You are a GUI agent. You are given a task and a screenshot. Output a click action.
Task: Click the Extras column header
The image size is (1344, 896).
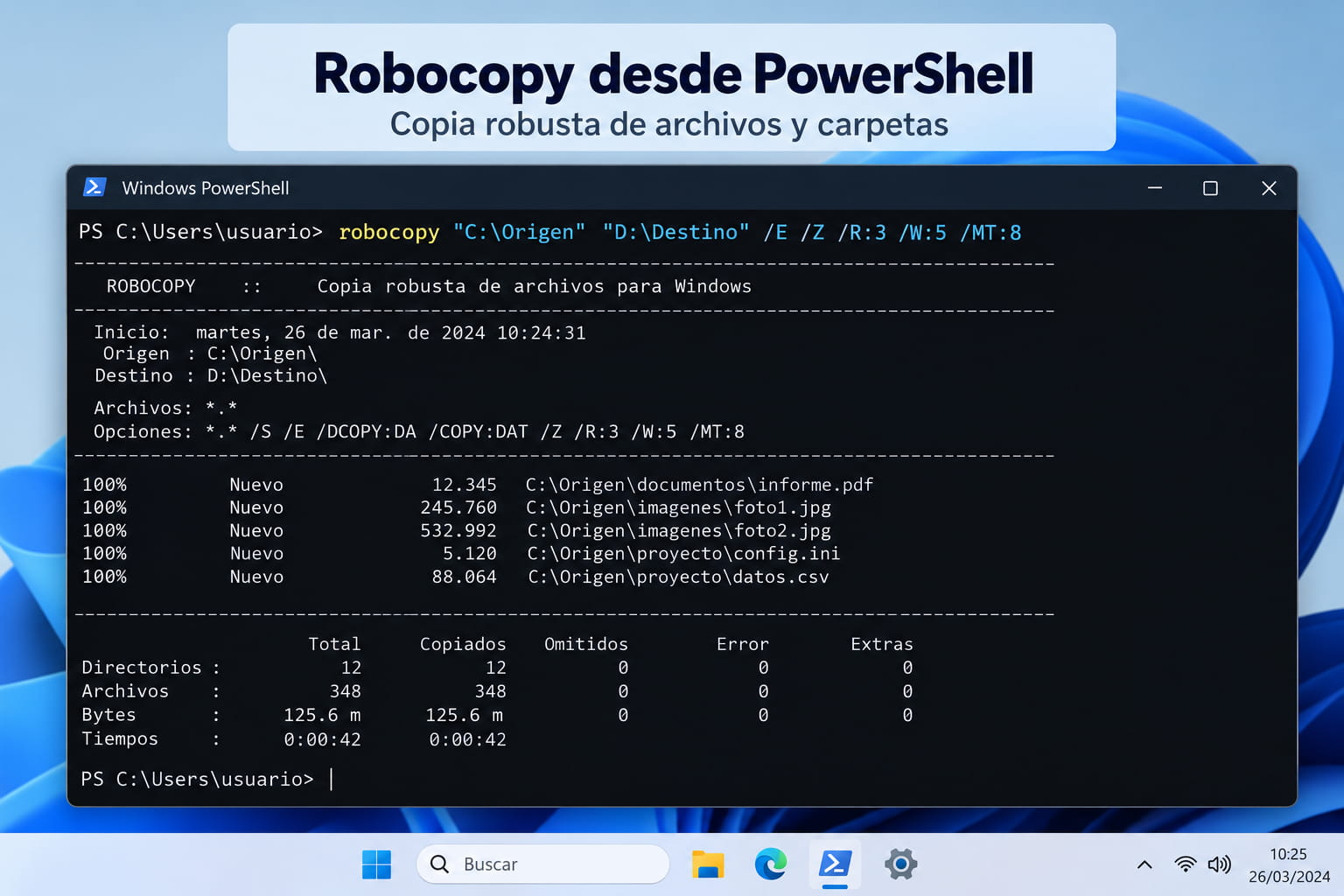coord(882,644)
